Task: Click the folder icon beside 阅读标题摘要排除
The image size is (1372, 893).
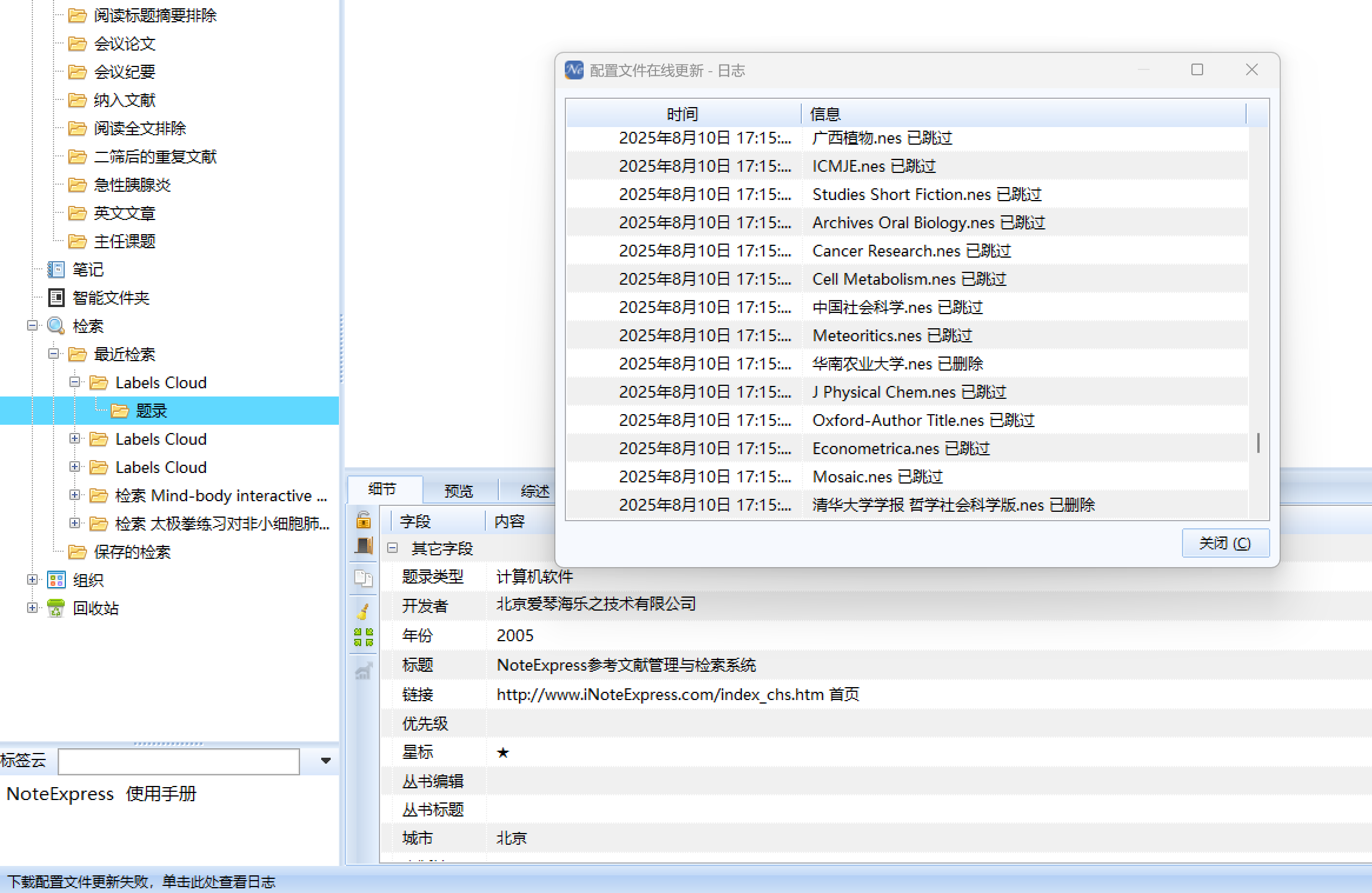Action: click(x=77, y=15)
